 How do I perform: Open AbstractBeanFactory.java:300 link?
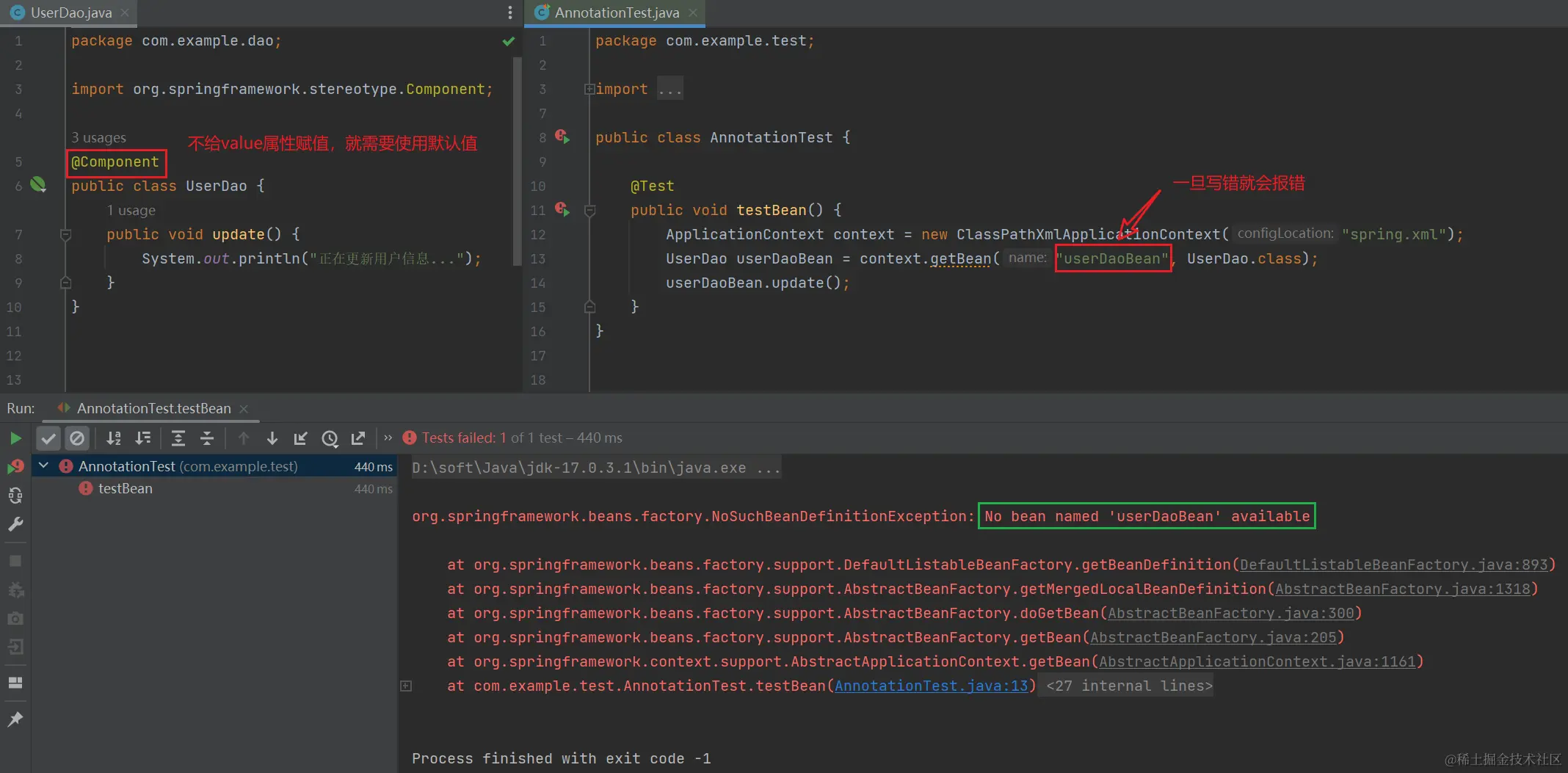pyautogui.click(x=1231, y=613)
